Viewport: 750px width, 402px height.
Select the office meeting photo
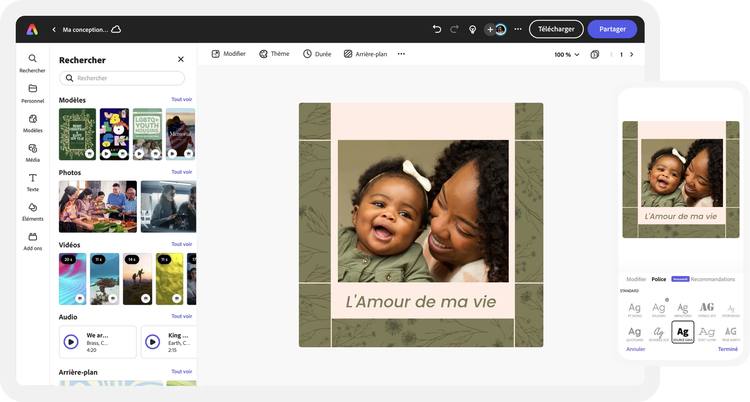[x=168, y=206]
